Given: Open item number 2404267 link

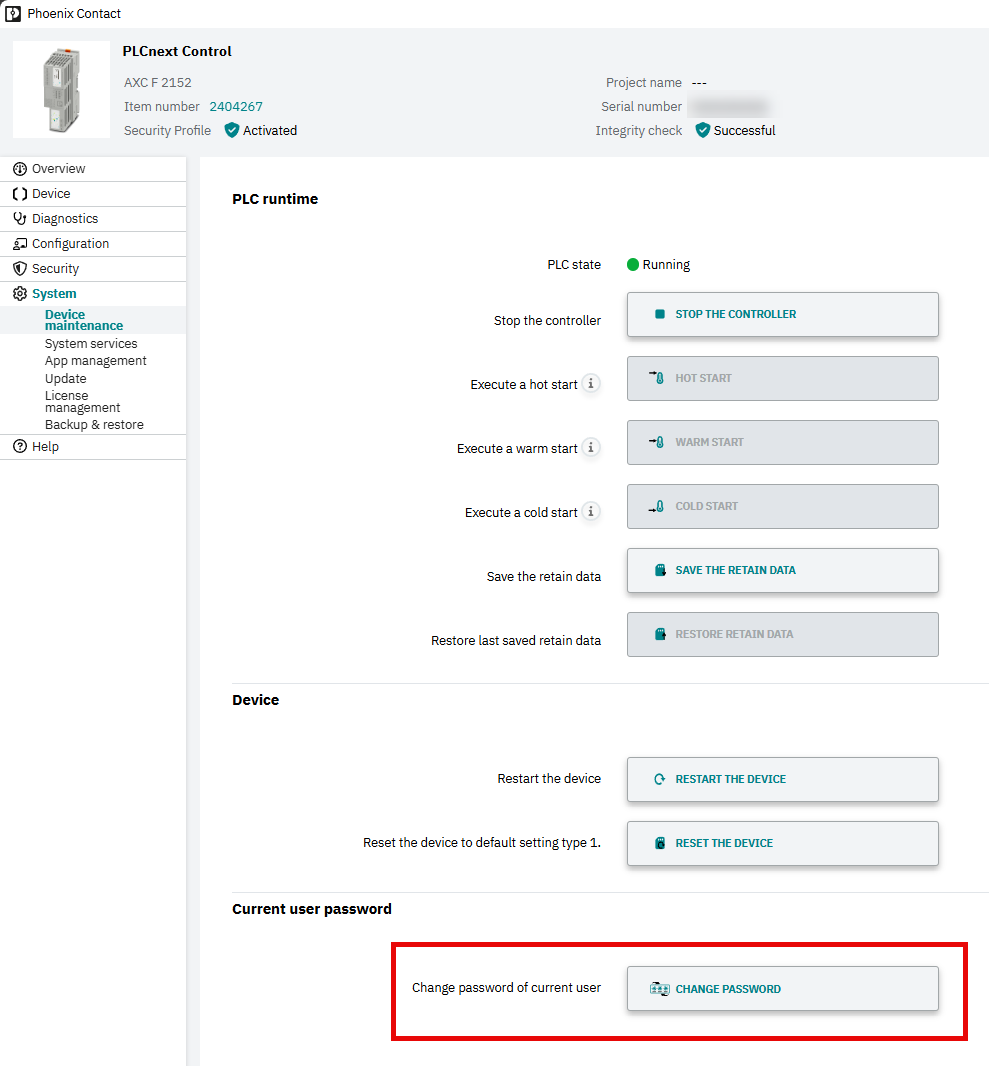Looking at the screenshot, I should tap(236, 107).
